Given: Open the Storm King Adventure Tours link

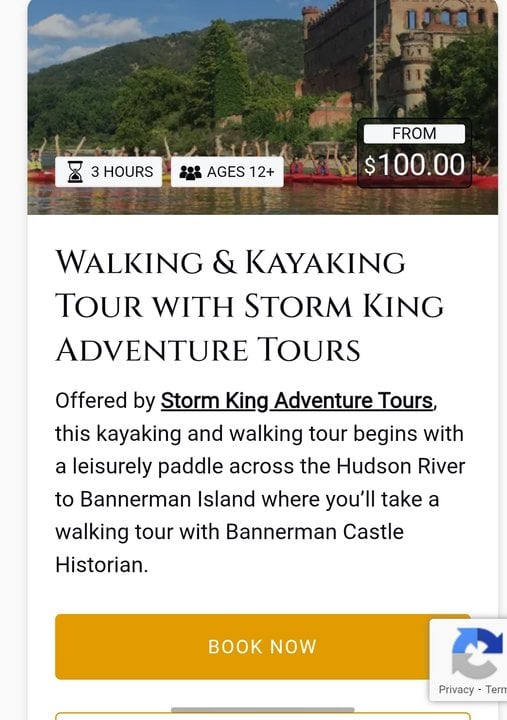Looking at the screenshot, I should point(297,400).
